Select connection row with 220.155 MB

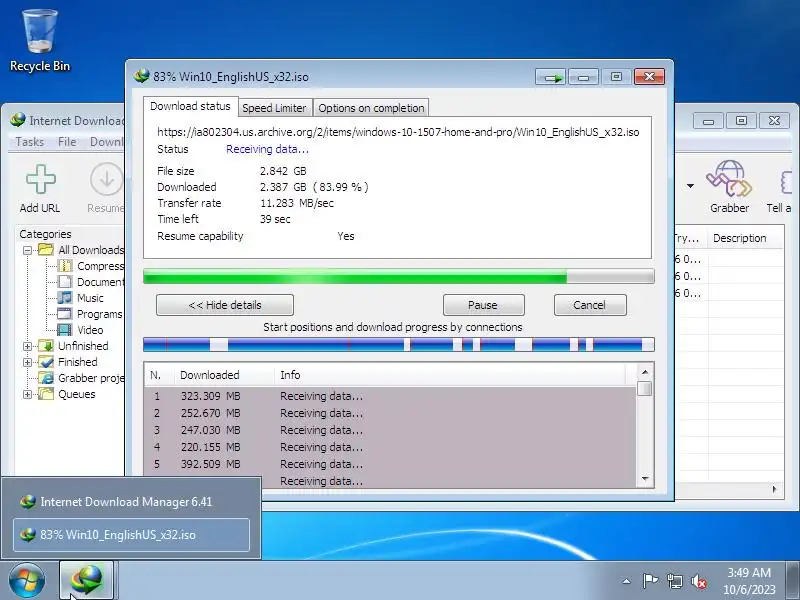(390, 447)
